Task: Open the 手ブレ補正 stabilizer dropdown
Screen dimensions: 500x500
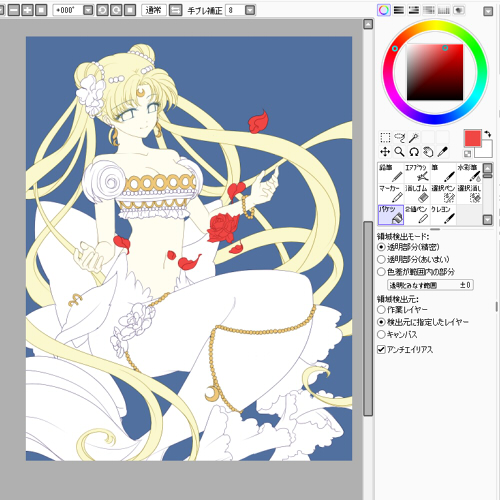Action: (250, 10)
